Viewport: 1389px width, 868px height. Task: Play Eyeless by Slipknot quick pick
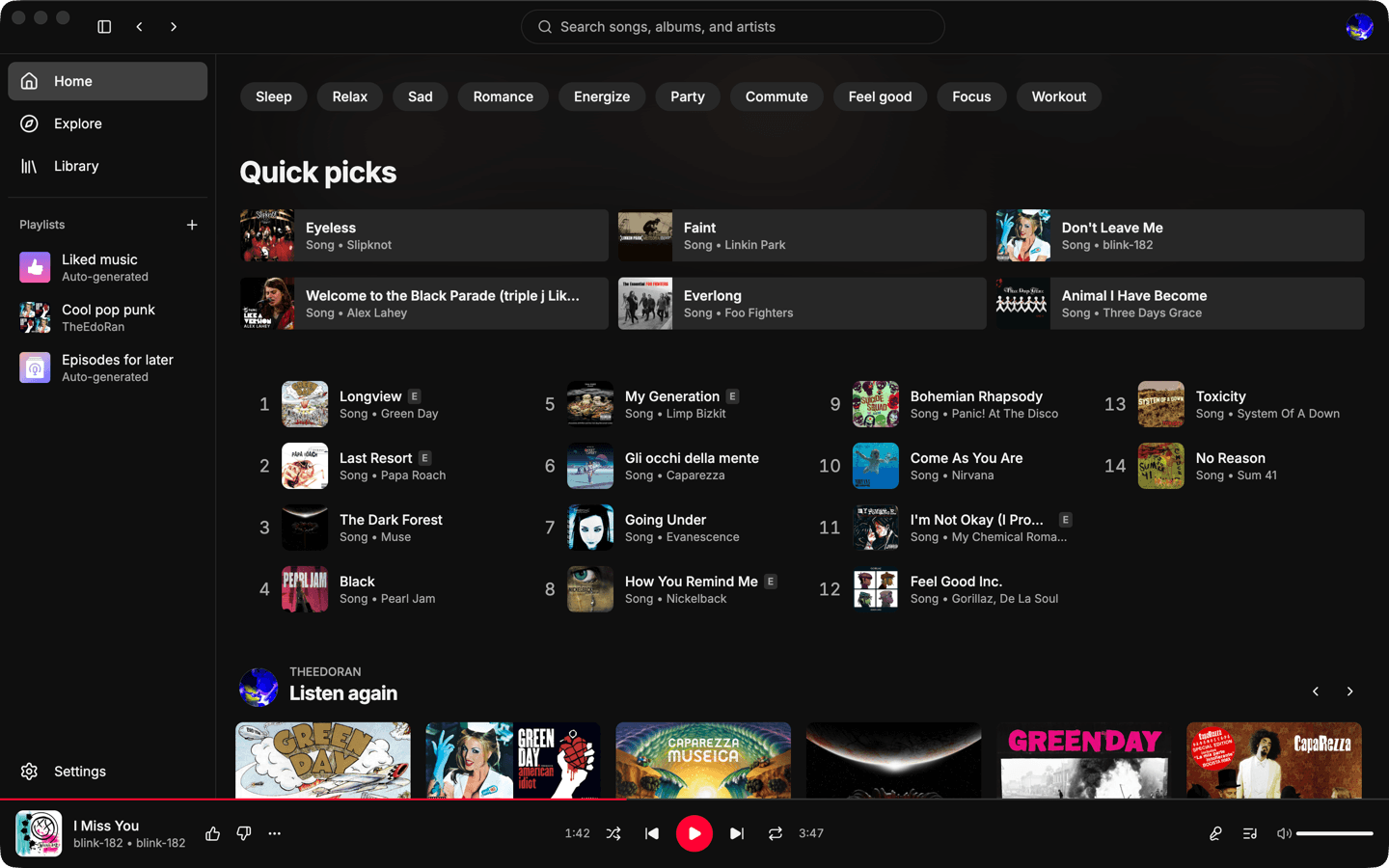(x=424, y=235)
